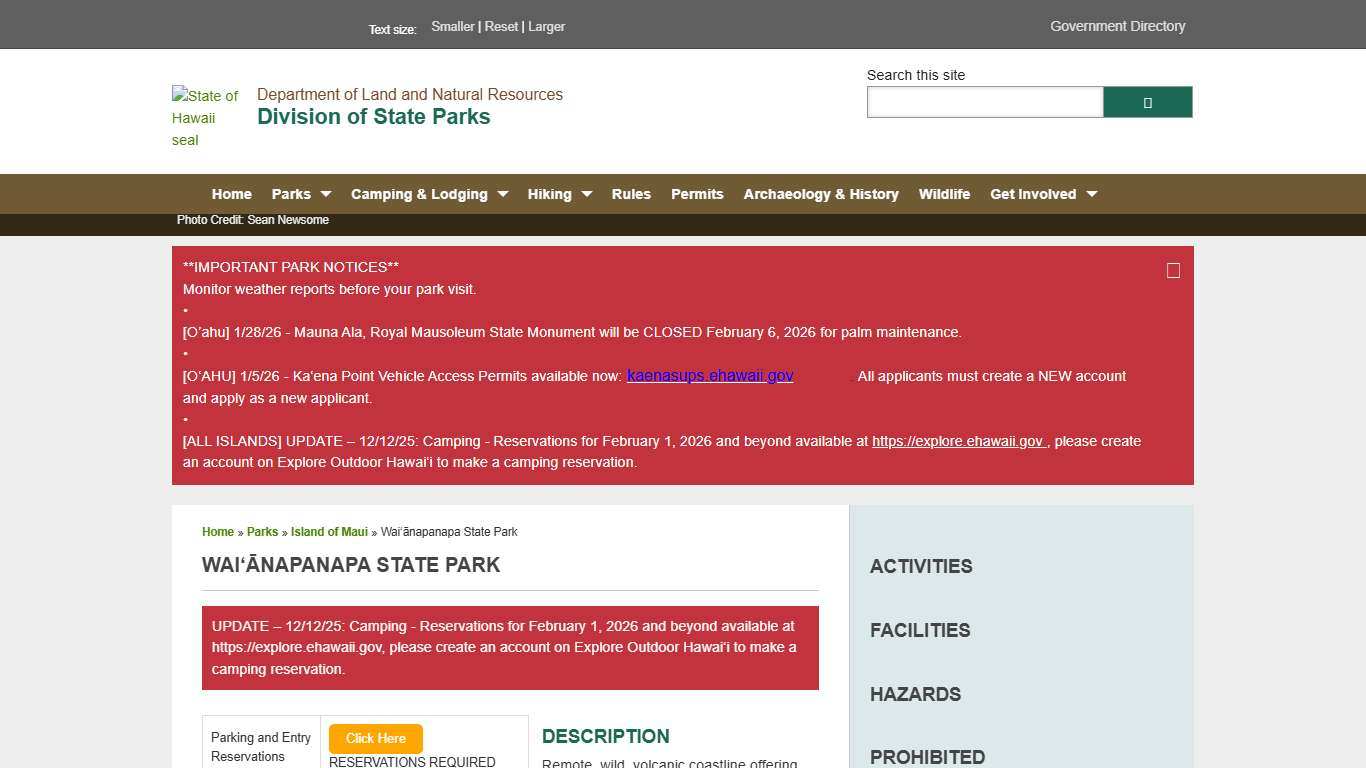
Task: Click inside the site search field
Action: (984, 101)
